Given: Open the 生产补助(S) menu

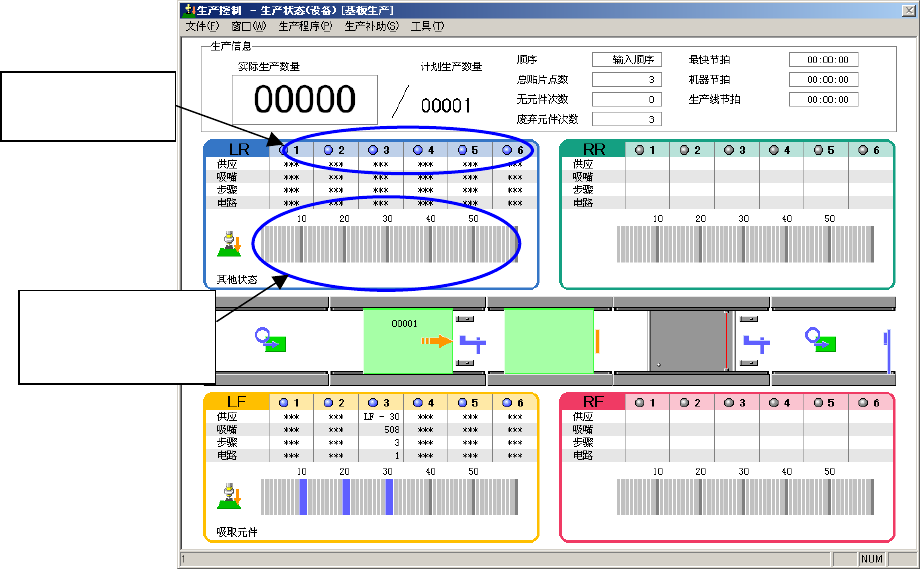Looking at the screenshot, I should point(371,26).
